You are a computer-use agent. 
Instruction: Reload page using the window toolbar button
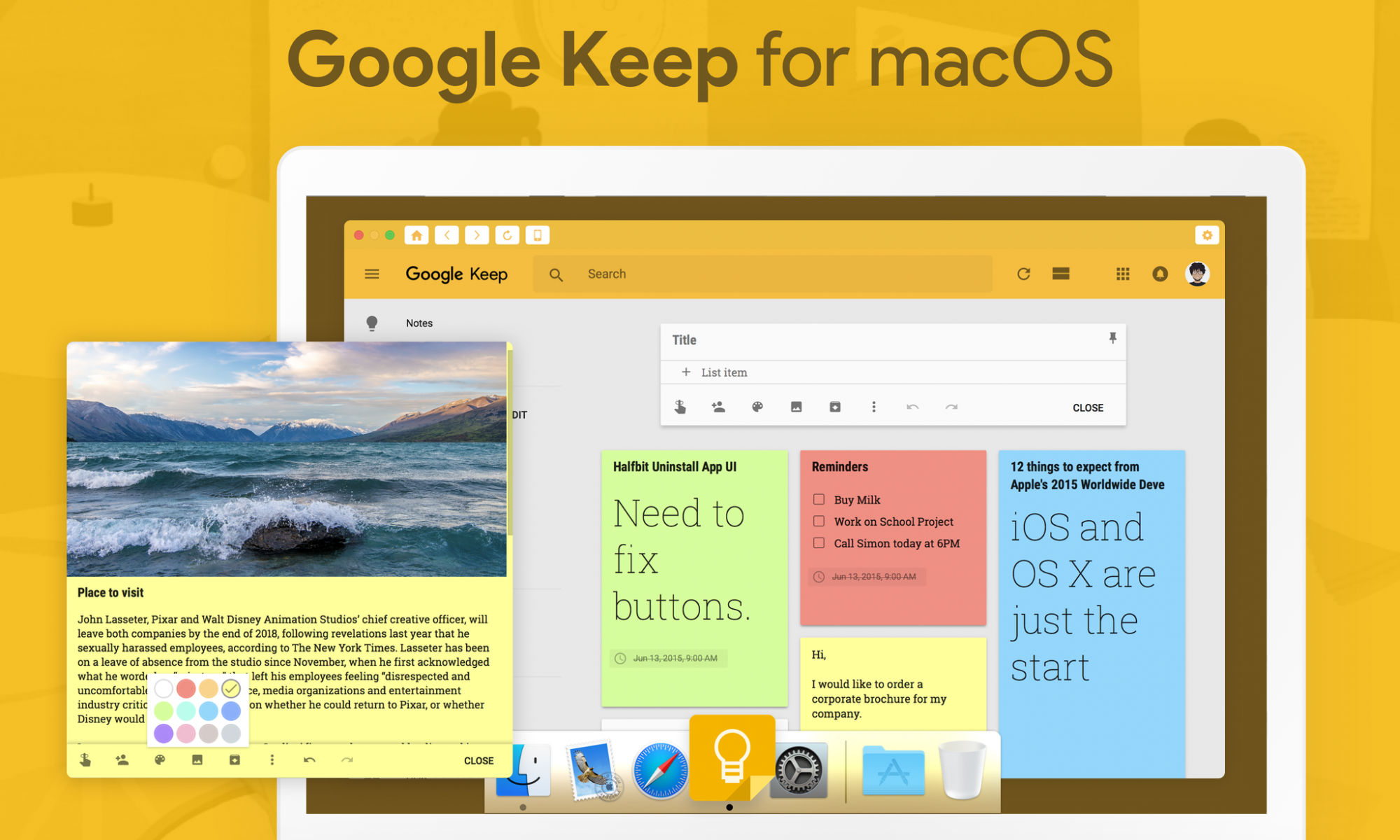pos(507,235)
